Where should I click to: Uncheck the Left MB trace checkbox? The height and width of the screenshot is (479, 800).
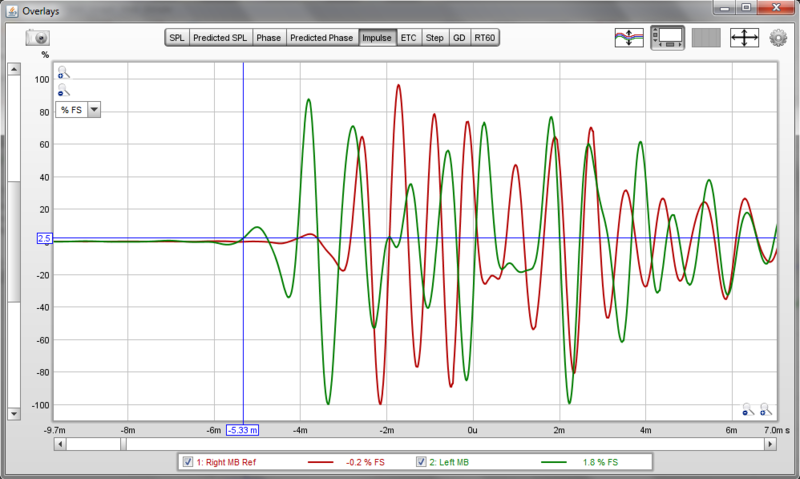[x=421, y=462]
